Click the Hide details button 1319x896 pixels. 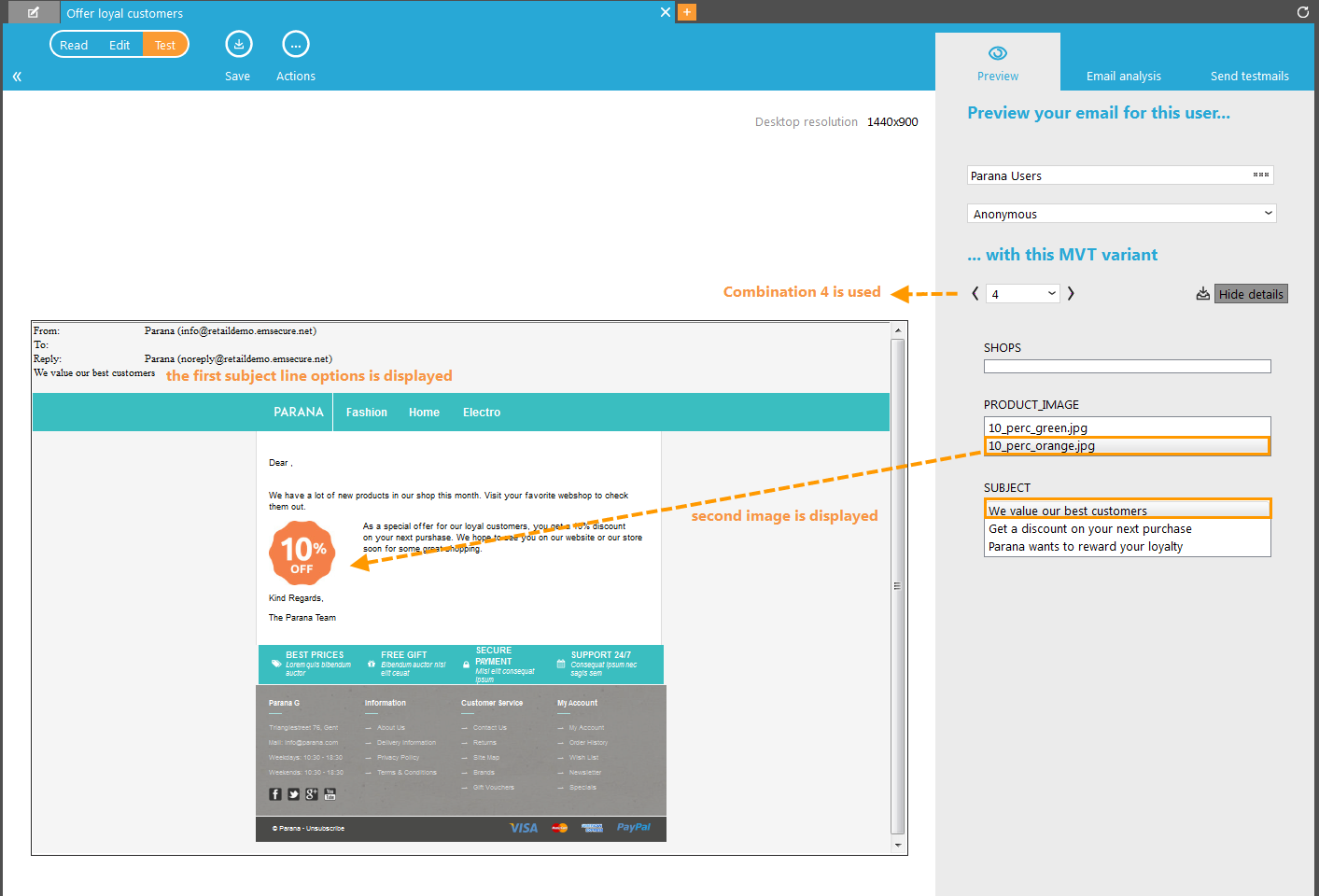[x=1251, y=294]
